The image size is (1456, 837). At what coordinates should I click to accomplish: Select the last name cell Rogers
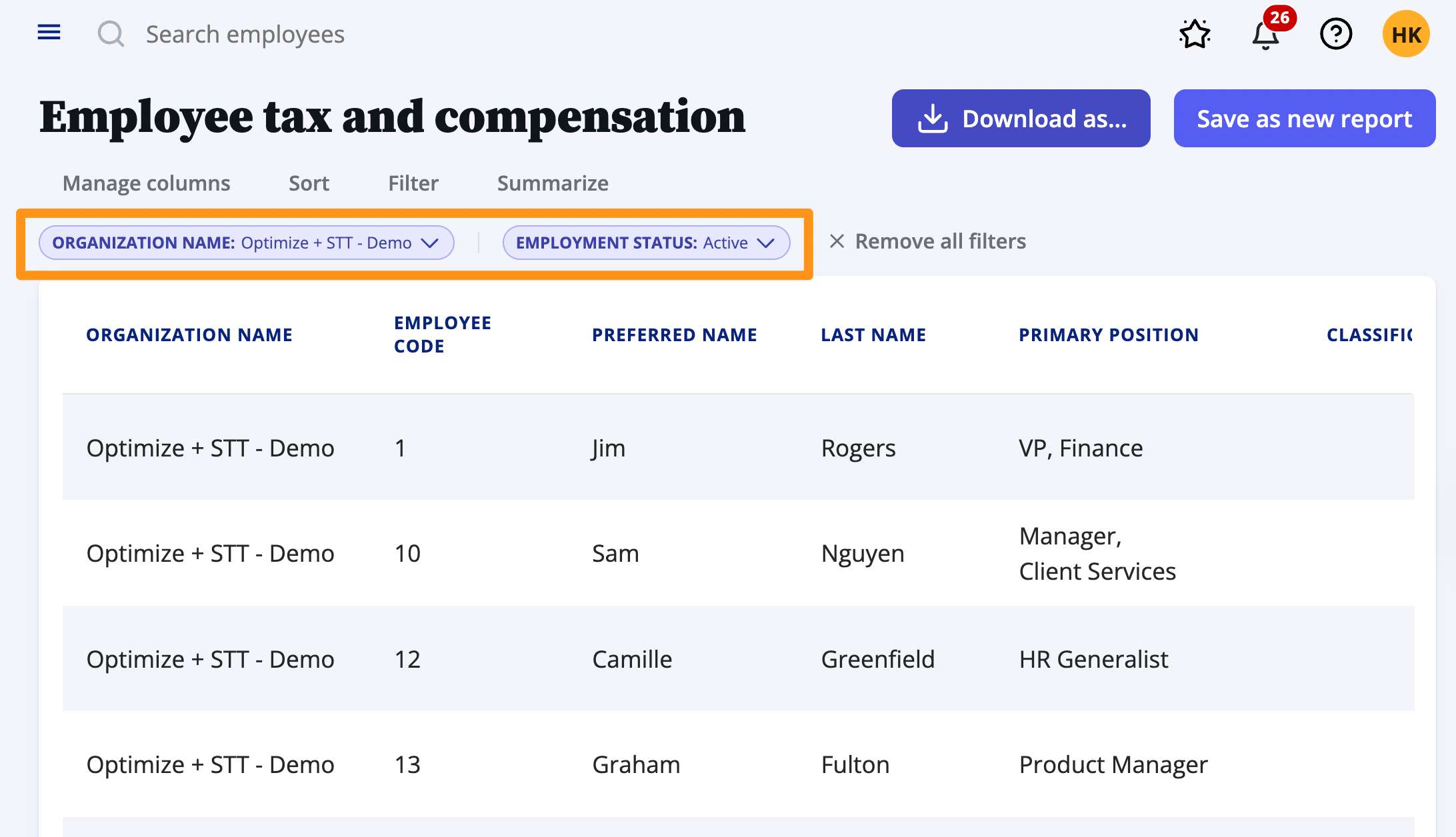click(x=858, y=448)
